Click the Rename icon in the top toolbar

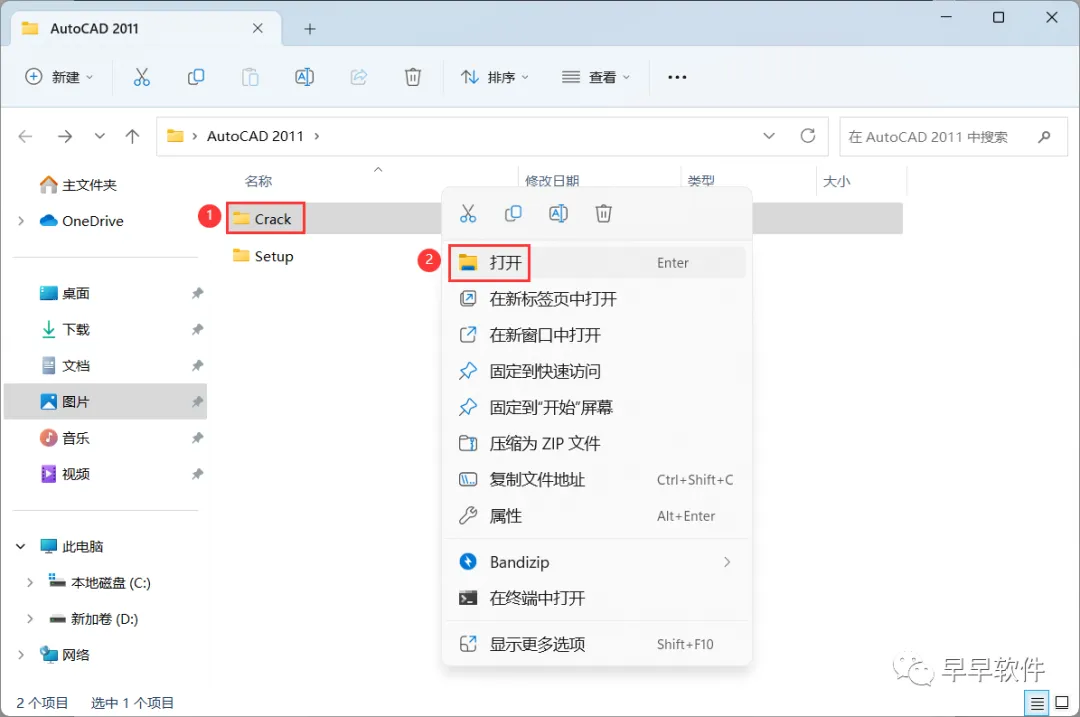pyautogui.click(x=304, y=77)
